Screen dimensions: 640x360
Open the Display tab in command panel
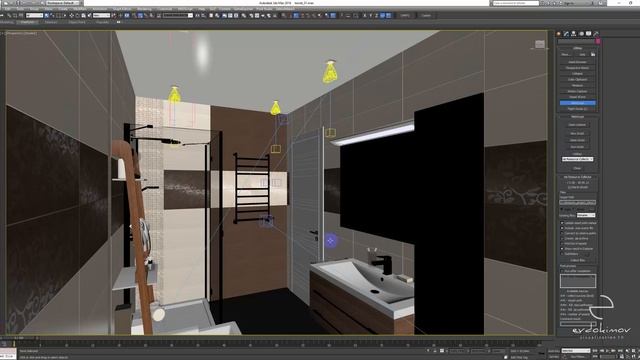pyautogui.click(x=589, y=34)
